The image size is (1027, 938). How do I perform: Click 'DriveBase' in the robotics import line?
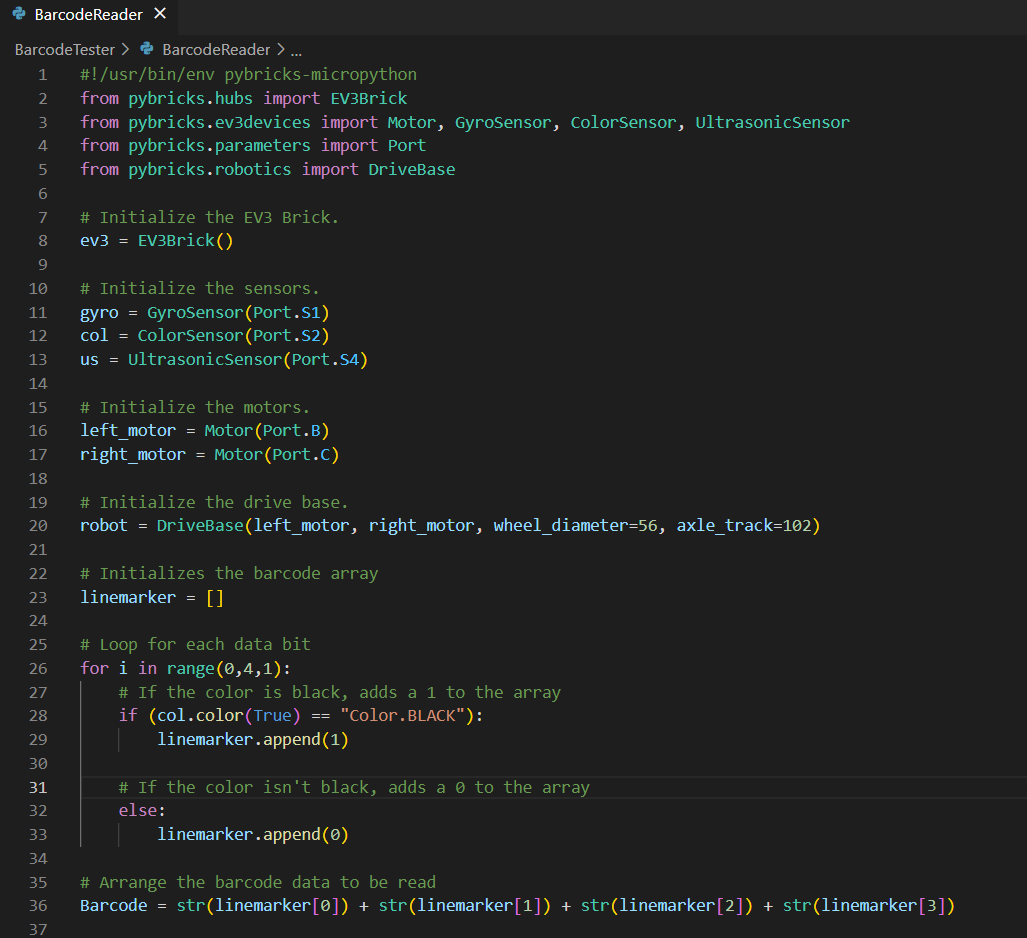[411, 170]
